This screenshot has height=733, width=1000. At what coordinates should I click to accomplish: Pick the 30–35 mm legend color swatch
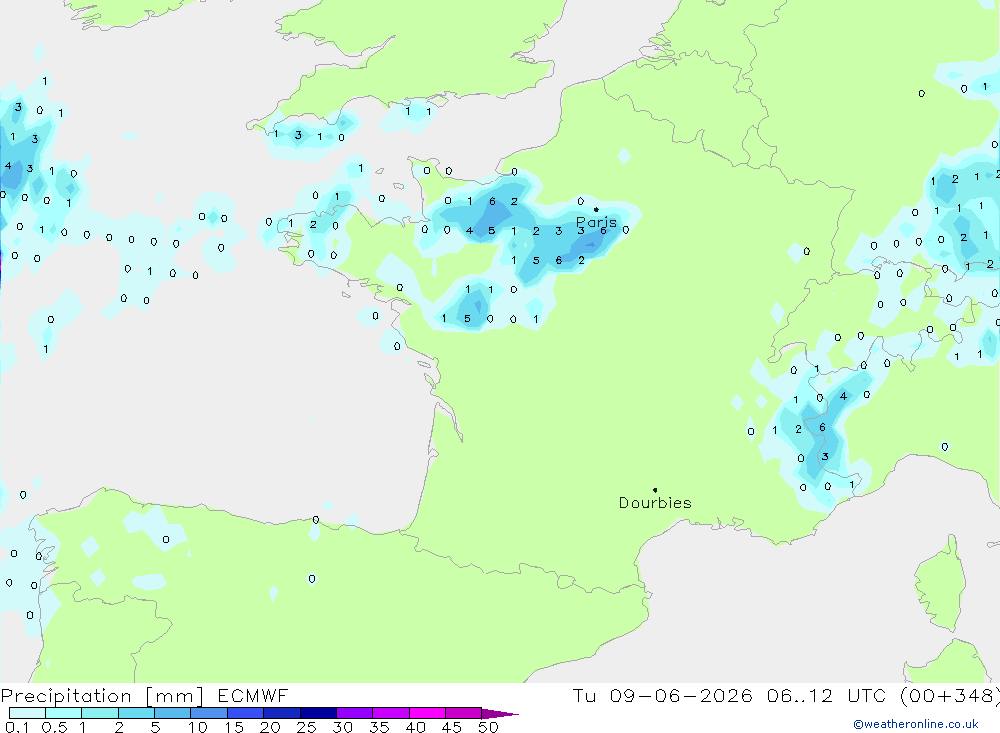click(x=355, y=713)
